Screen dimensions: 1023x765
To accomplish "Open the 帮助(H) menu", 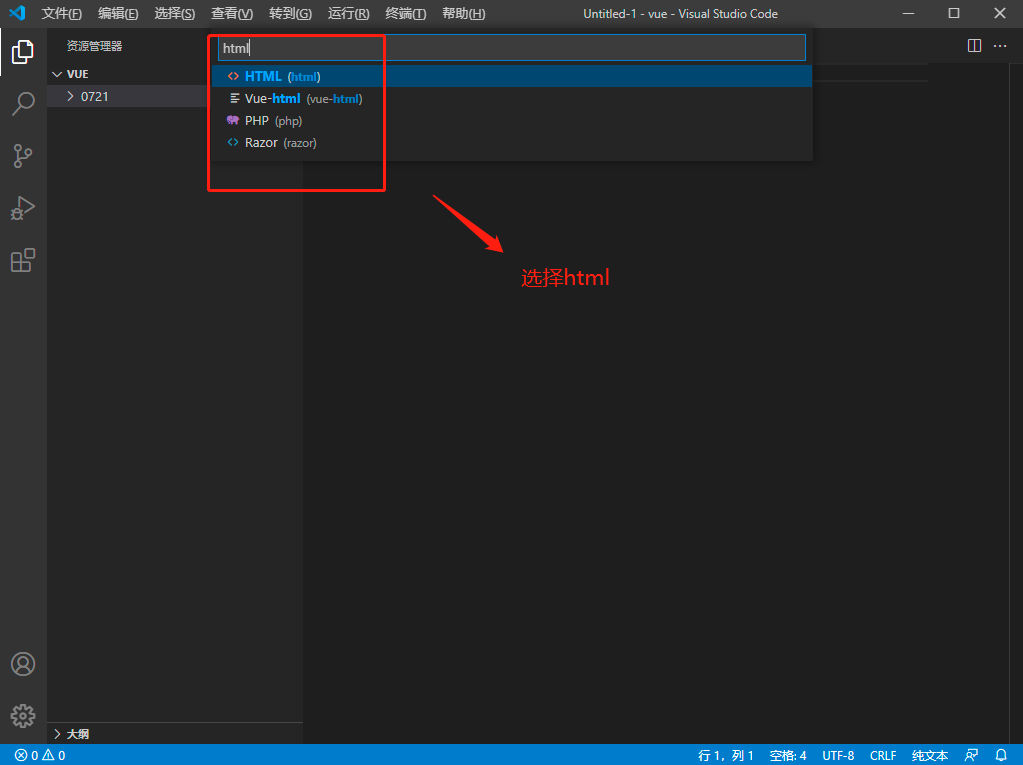I will (x=463, y=14).
